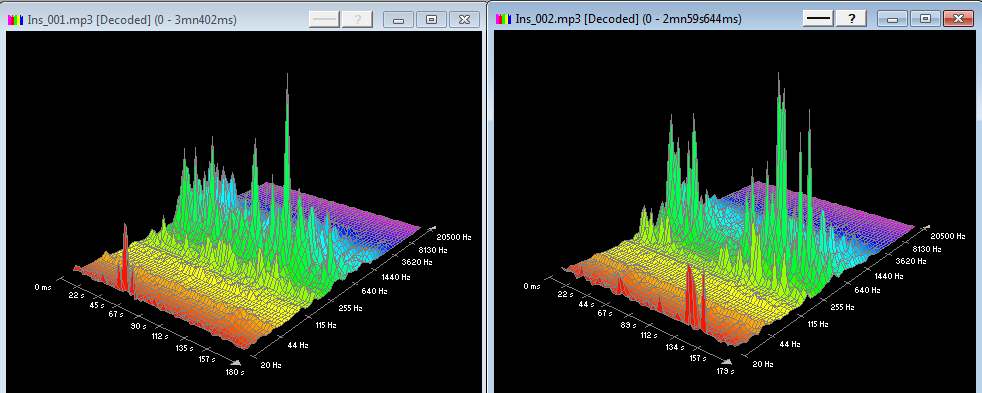Click the Ins_001.mp3 window app icon
This screenshot has width=982, height=393.
pyautogui.click(x=16, y=19)
